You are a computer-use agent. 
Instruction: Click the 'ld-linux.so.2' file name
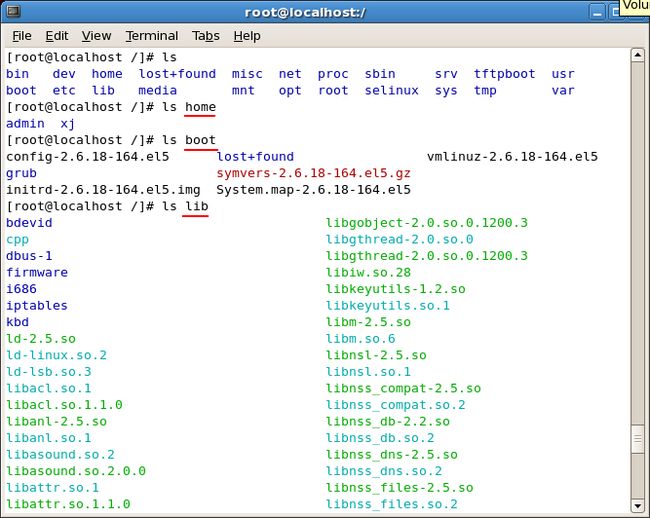[56, 356]
